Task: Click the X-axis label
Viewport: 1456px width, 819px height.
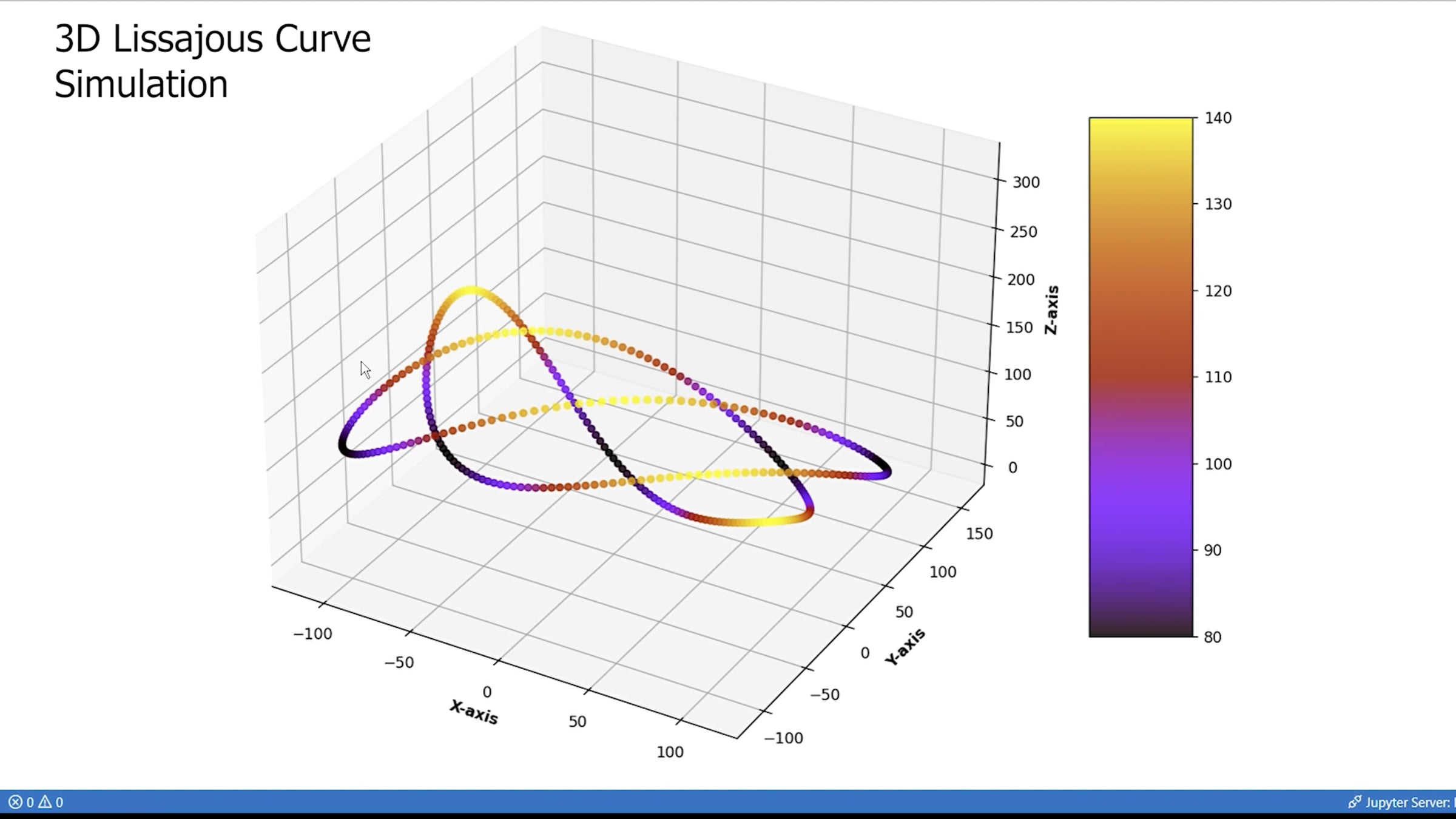Action: tap(474, 712)
